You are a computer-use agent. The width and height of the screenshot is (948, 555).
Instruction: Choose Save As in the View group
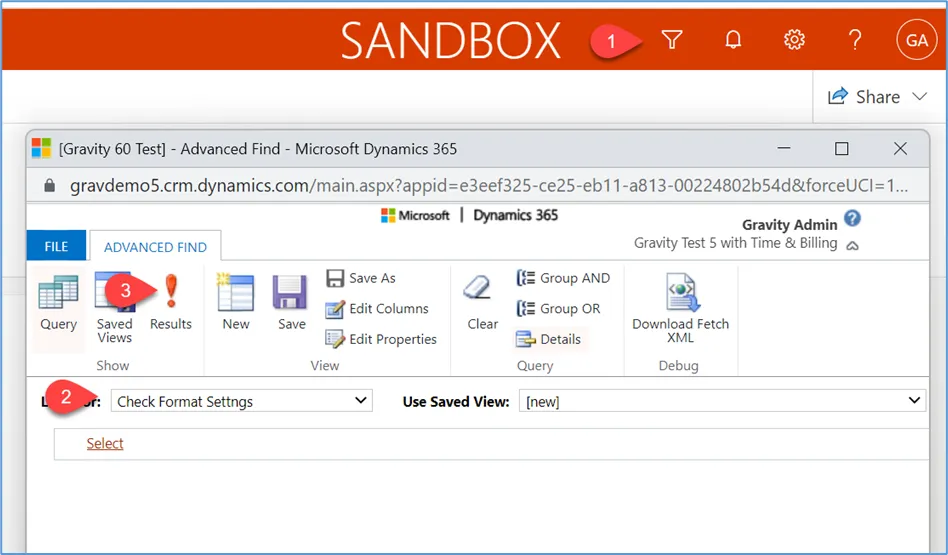360,278
